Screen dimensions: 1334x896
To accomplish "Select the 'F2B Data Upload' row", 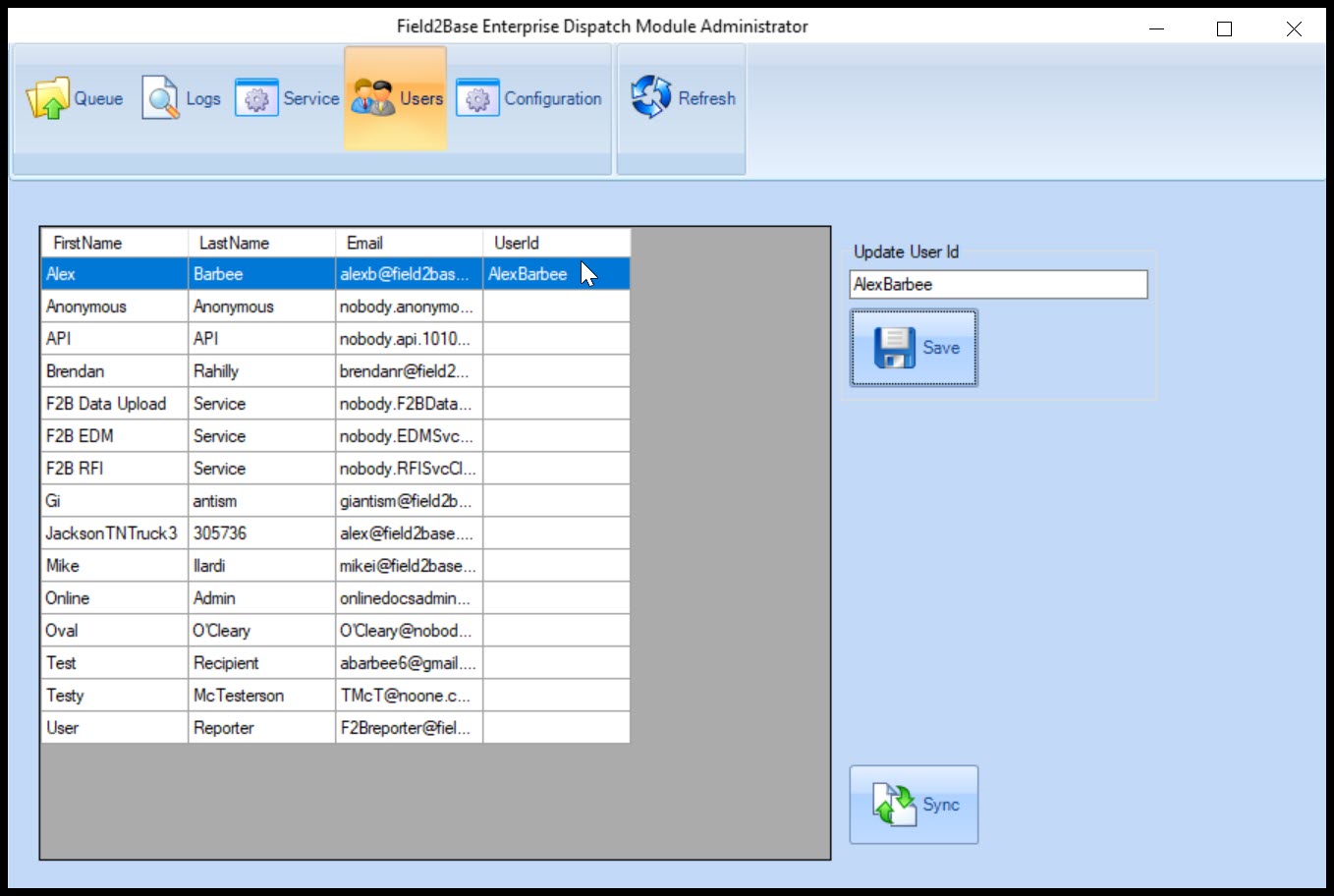I will pos(335,404).
